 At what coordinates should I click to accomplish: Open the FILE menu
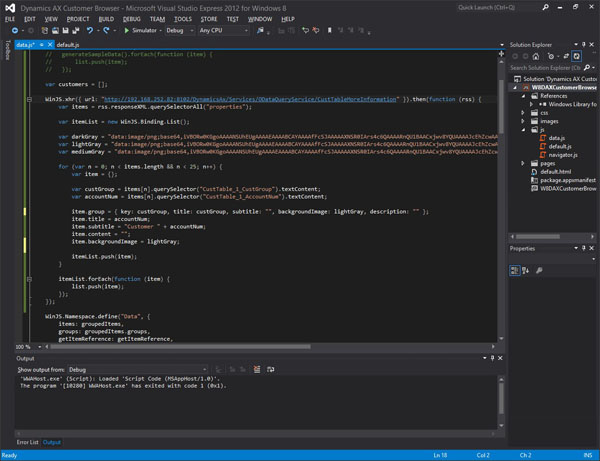[x=10, y=19]
